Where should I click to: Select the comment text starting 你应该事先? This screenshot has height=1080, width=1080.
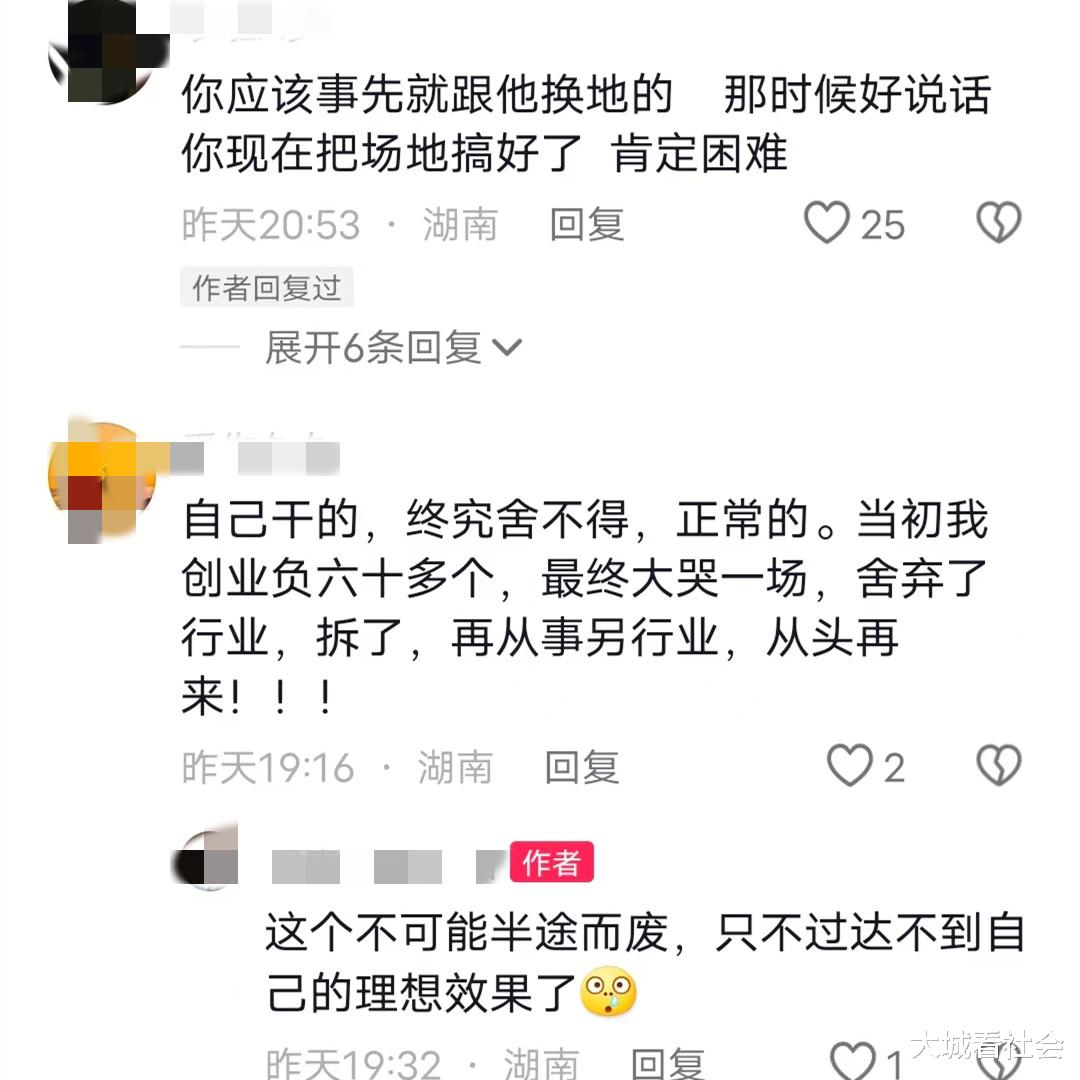[586, 124]
